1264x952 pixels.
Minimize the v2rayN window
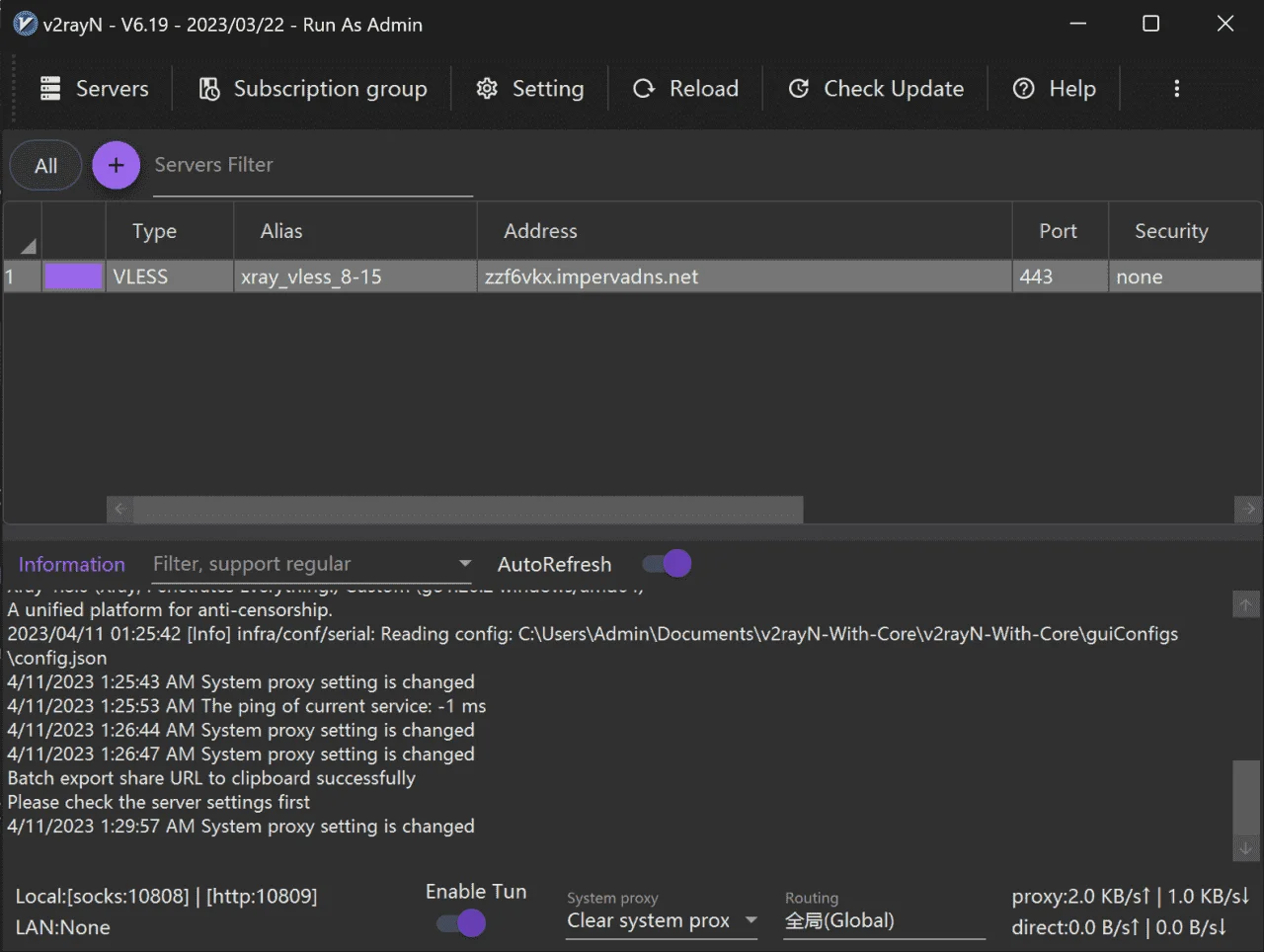[1078, 24]
